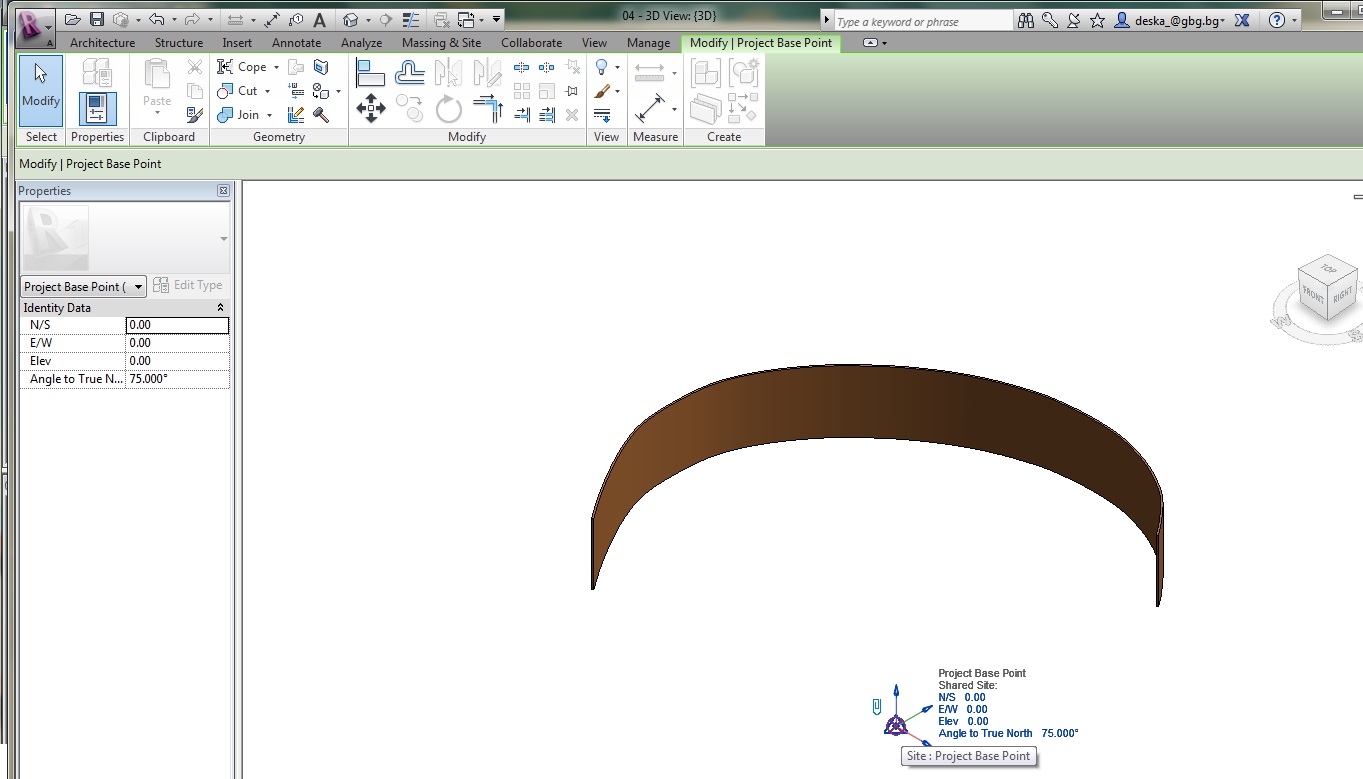This screenshot has height=779, width=1363.
Task: Click the Demolish hammer icon
Action: (x=321, y=115)
